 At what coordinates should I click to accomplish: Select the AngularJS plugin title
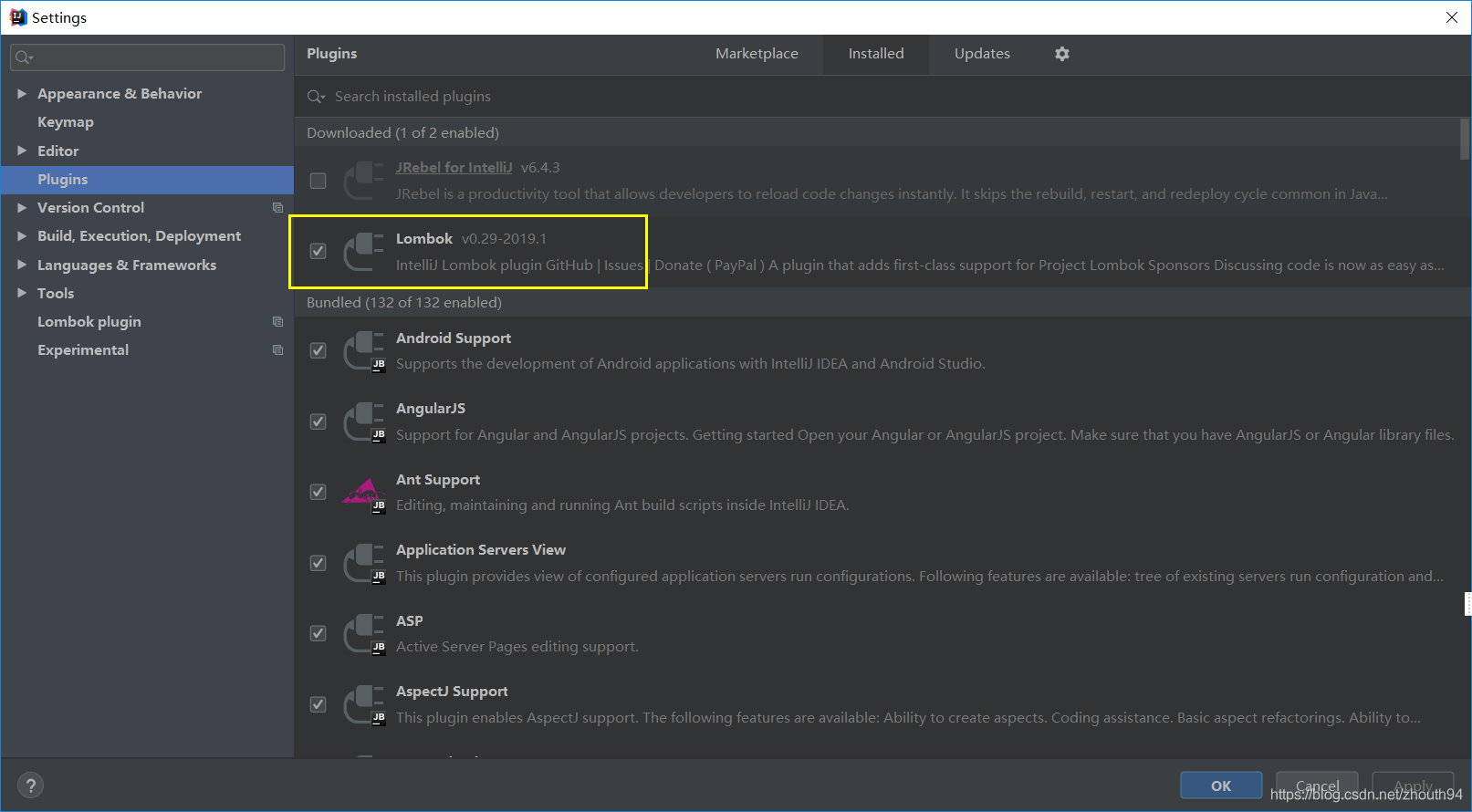click(431, 409)
